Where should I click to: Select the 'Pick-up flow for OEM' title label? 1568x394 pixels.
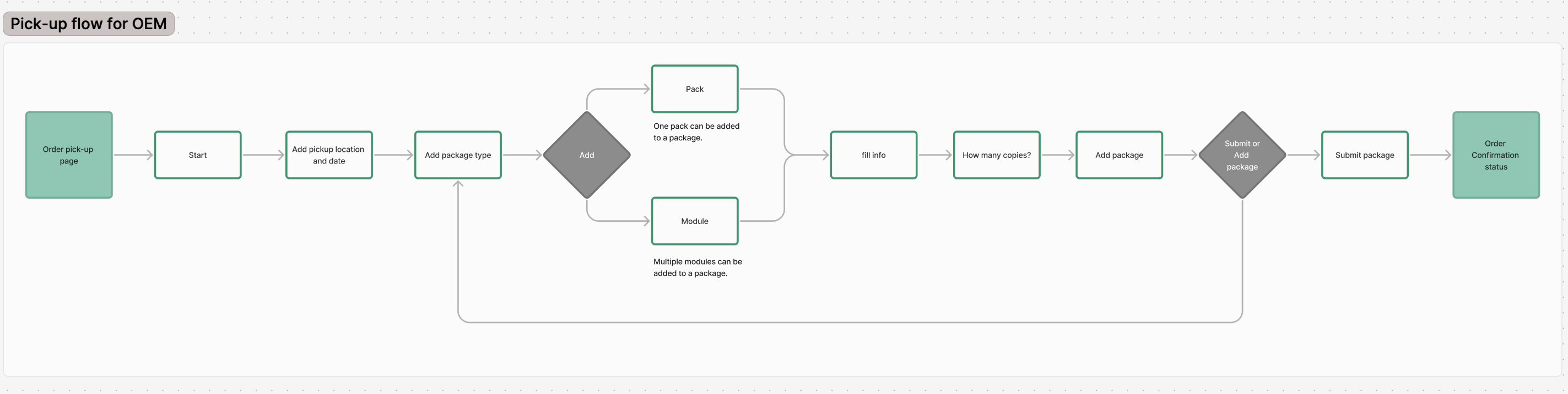pyautogui.click(x=89, y=24)
